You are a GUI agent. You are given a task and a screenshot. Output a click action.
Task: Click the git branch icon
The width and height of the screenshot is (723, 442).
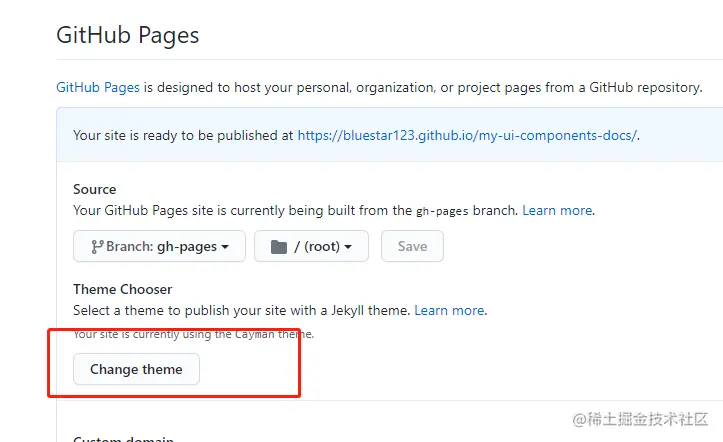coord(97,247)
